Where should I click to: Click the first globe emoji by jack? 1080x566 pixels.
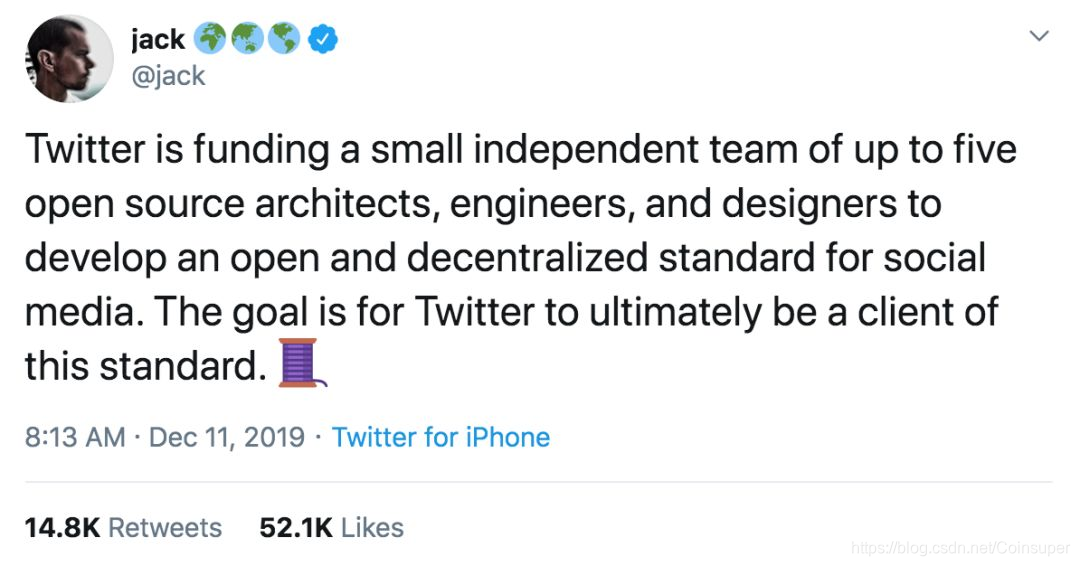click(209, 39)
